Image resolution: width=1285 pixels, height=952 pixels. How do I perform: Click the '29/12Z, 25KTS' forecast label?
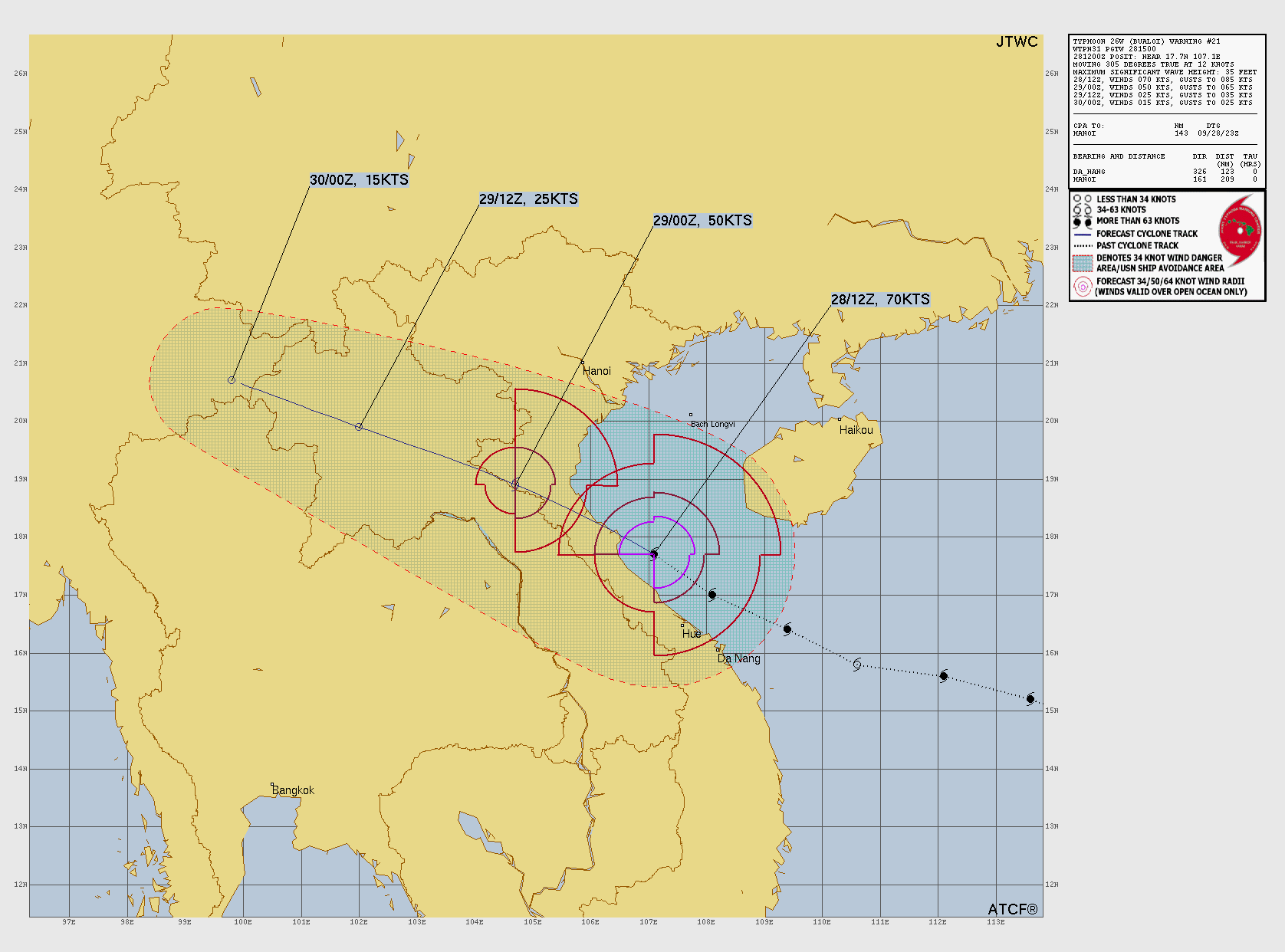coord(528,199)
